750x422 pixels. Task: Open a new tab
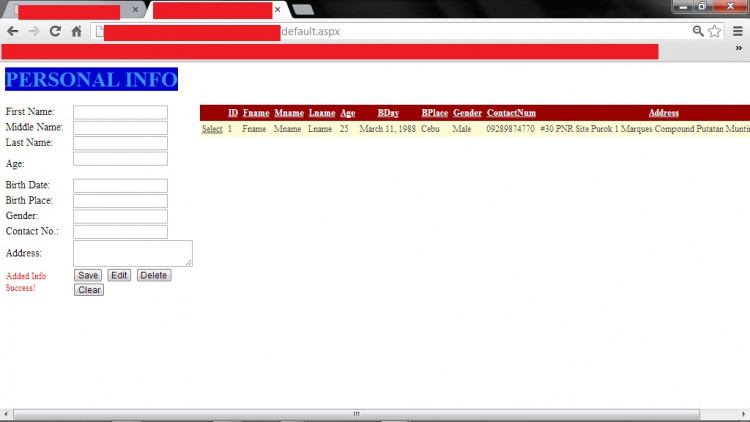pos(303,10)
